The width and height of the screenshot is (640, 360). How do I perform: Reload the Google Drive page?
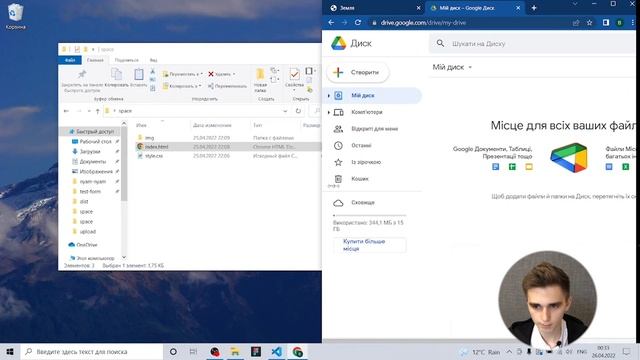pos(358,22)
